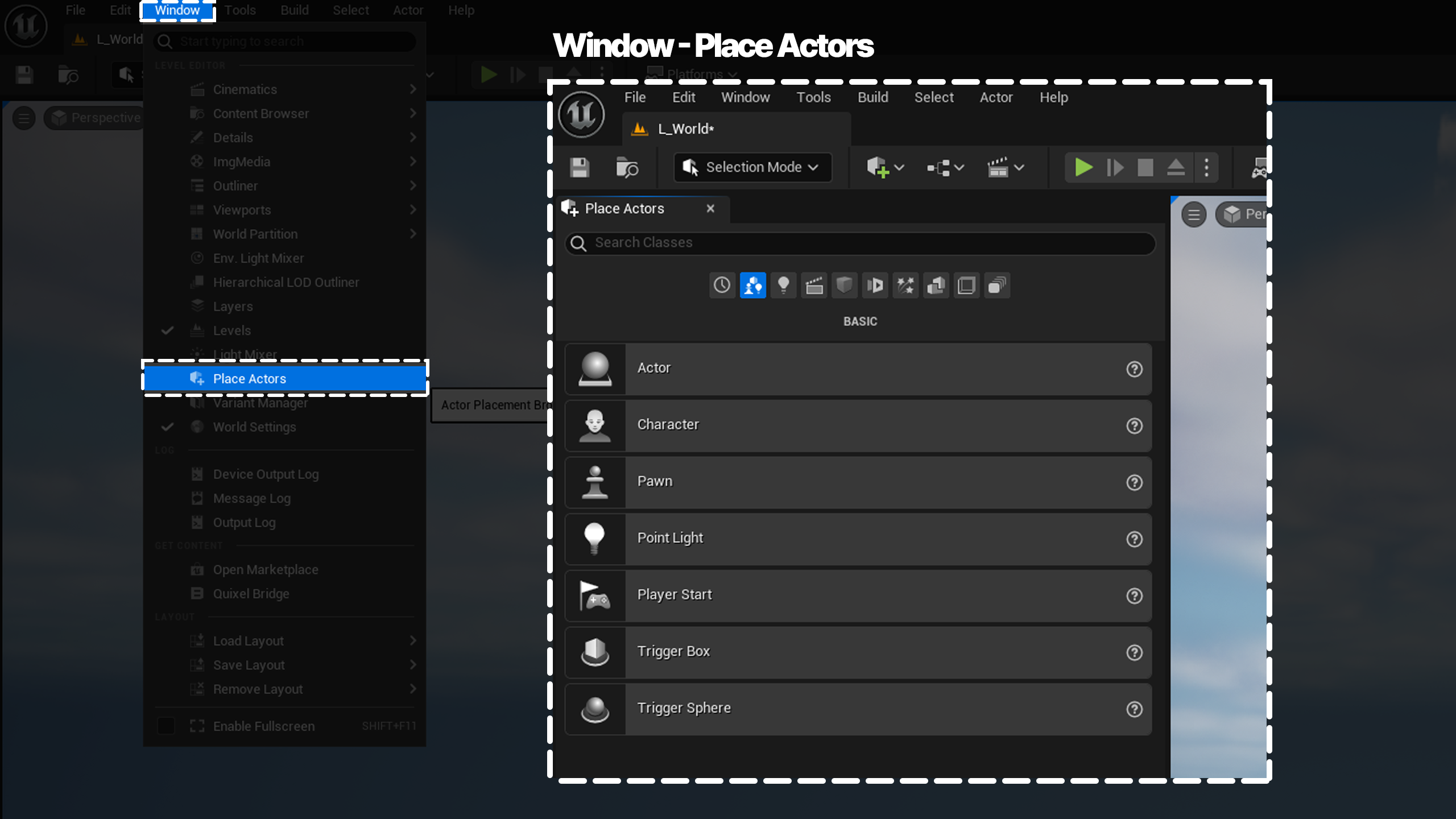This screenshot has height=819, width=1456.
Task: Click the Build menu in enlarged editor
Action: tap(872, 97)
